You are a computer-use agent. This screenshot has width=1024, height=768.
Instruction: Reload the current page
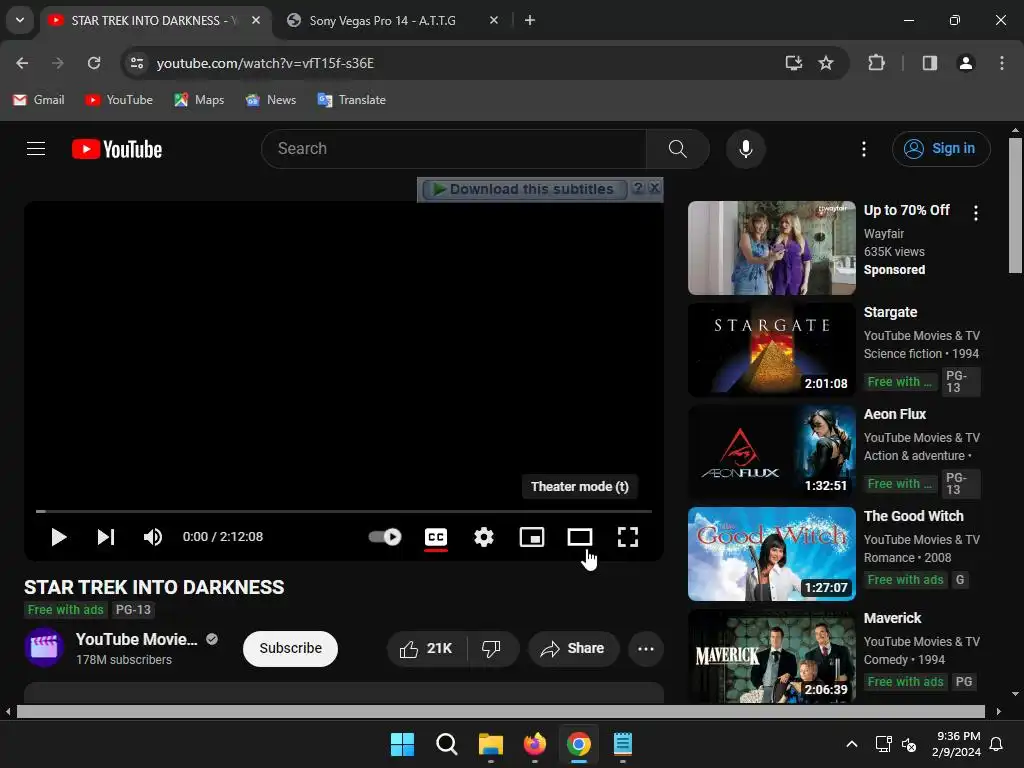click(x=94, y=63)
